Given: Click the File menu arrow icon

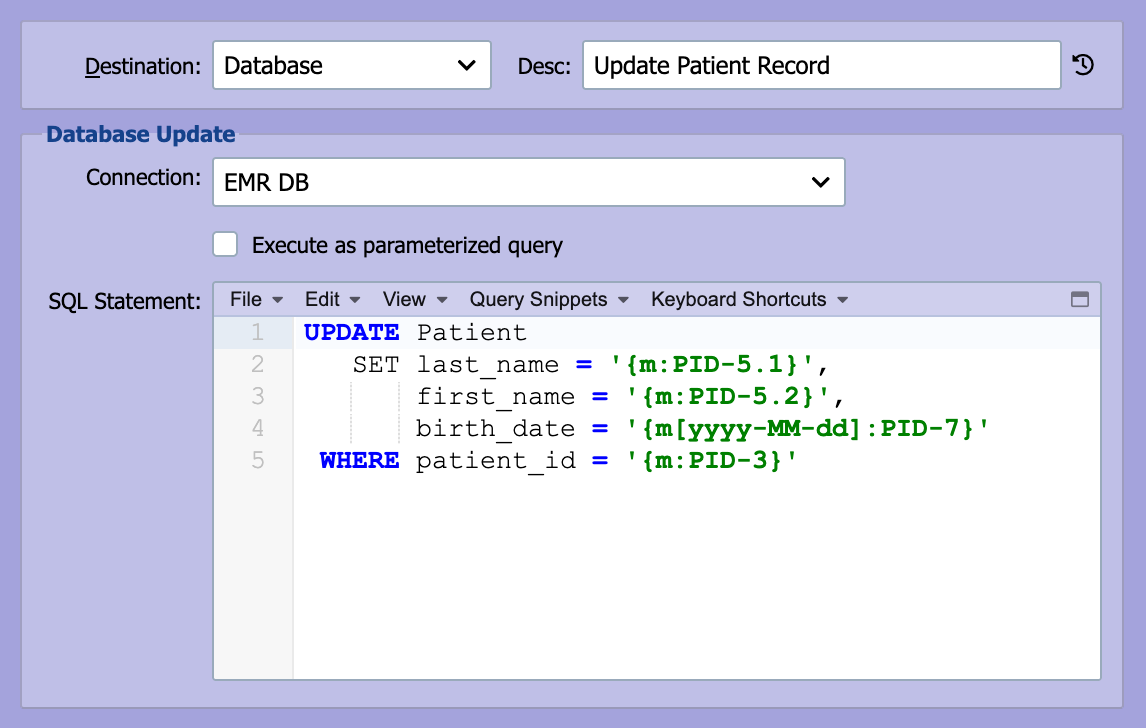Looking at the screenshot, I should 277,300.
